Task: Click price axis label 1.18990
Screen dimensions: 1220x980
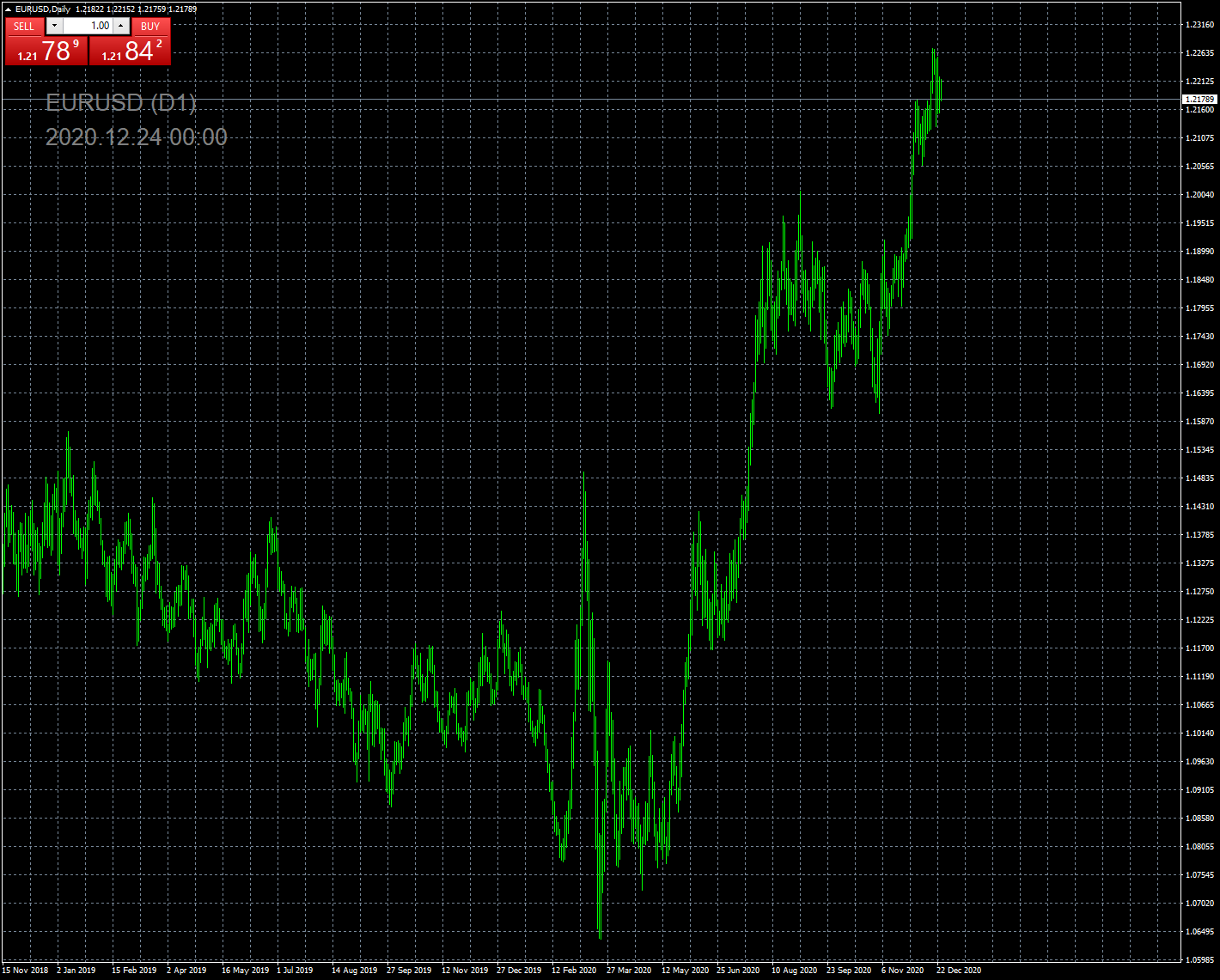Action: 1199,252
